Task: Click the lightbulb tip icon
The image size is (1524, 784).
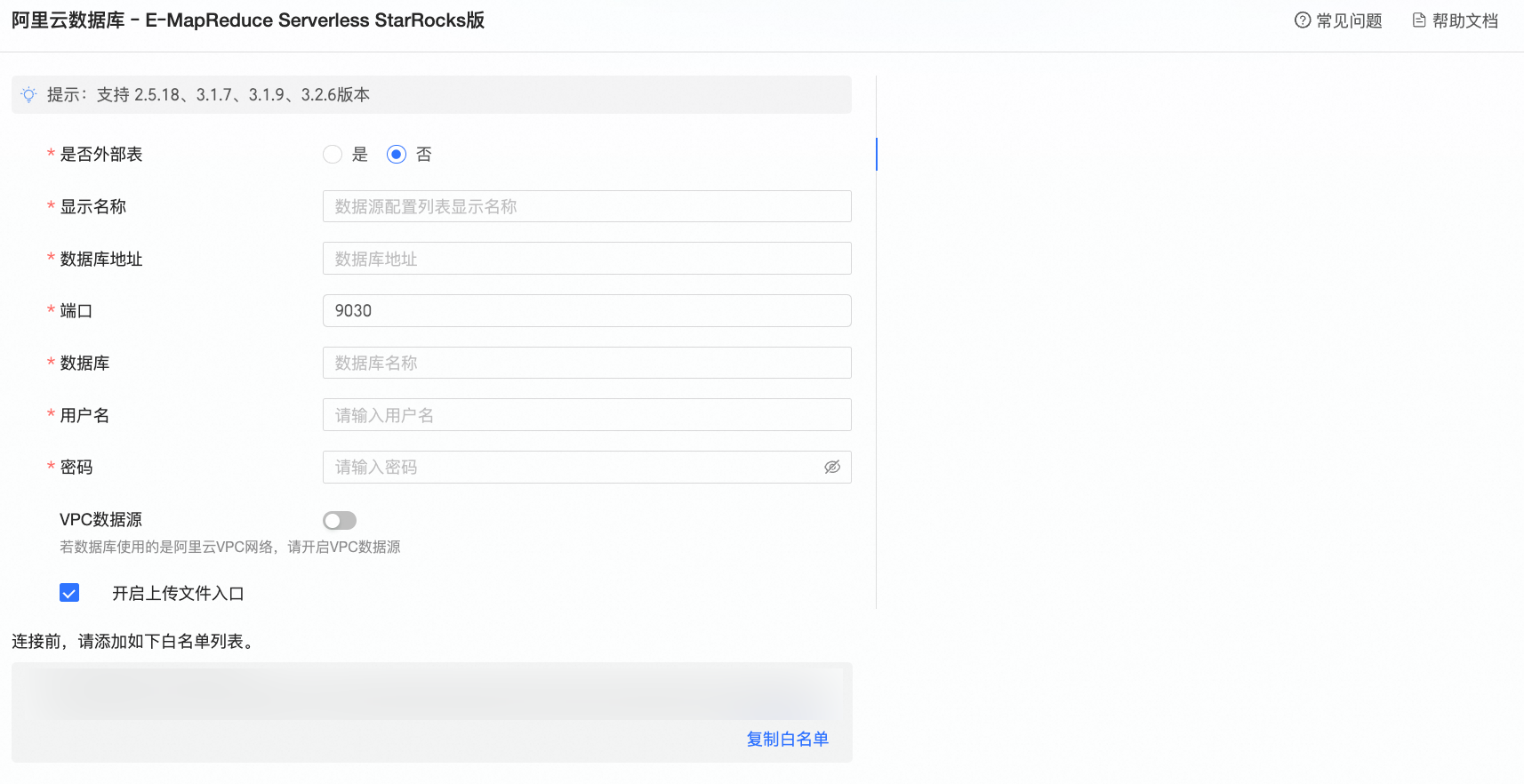Action: click(x=29, y=94)
